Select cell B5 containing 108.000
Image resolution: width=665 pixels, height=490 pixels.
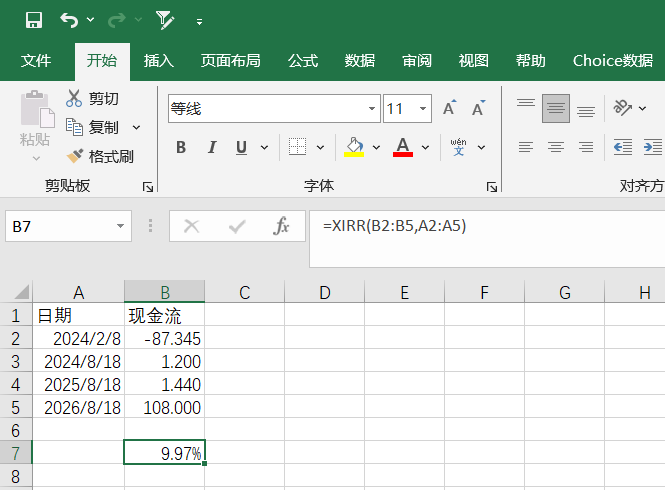165,408
